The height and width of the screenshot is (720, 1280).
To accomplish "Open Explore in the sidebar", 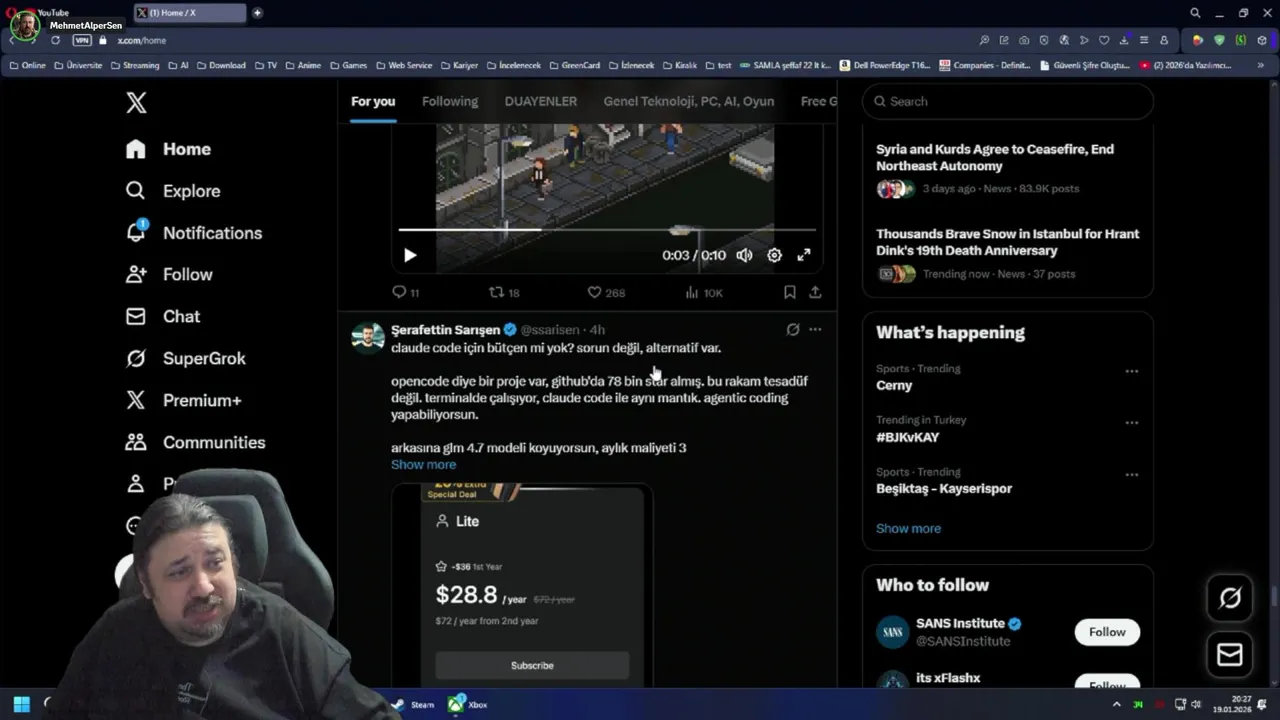I will coord(172,191).
